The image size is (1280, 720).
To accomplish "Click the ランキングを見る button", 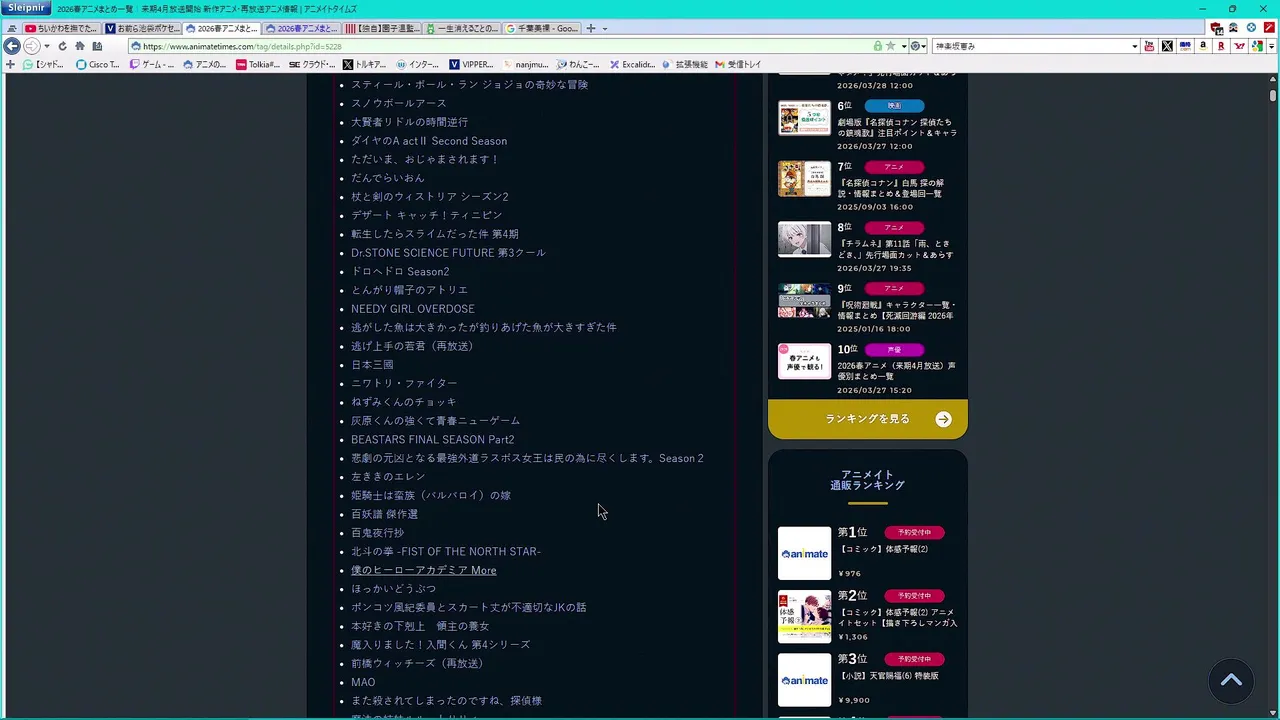I will [x=868, y=419].
